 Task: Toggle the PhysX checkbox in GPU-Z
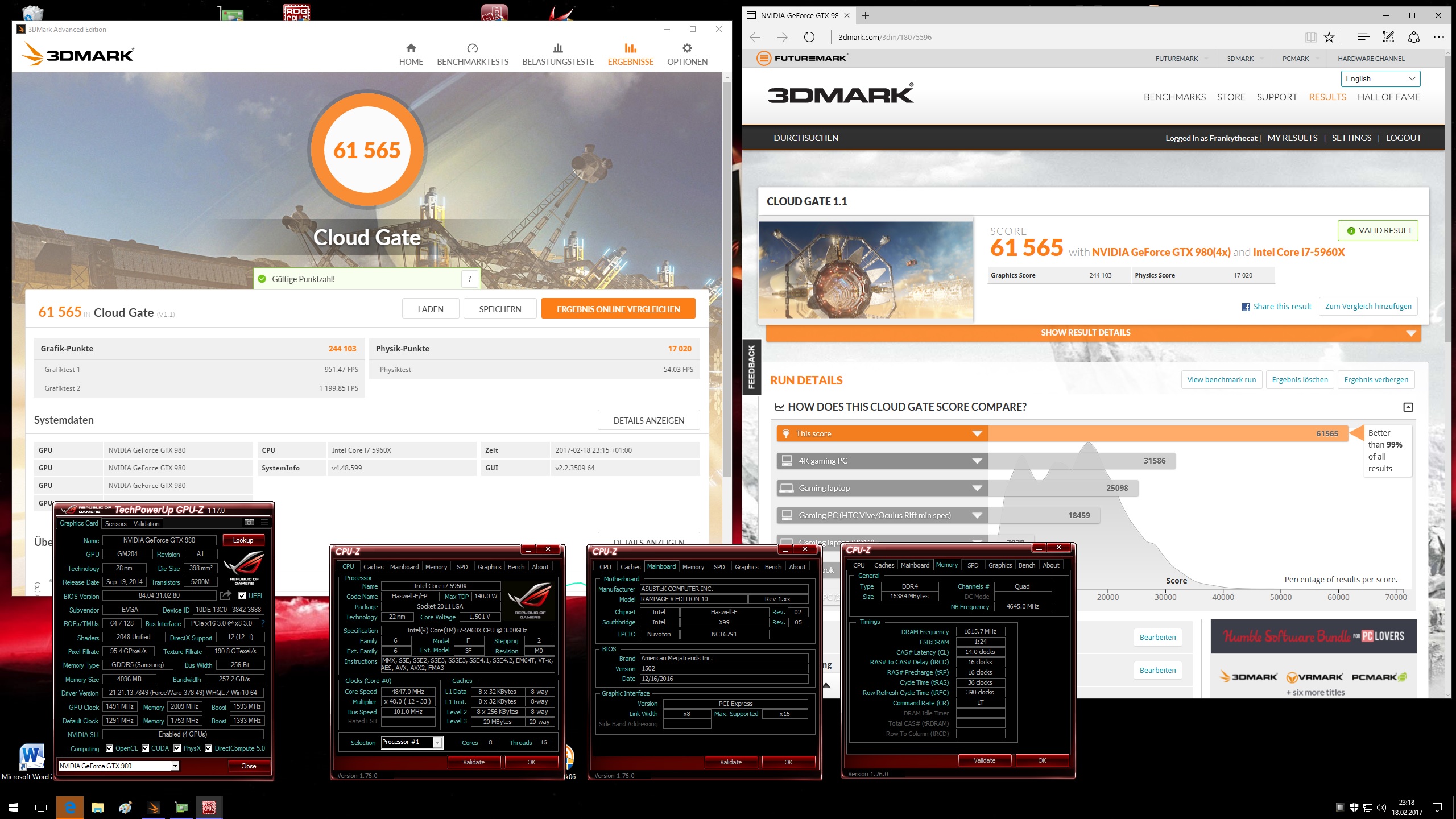pos(177,748)
